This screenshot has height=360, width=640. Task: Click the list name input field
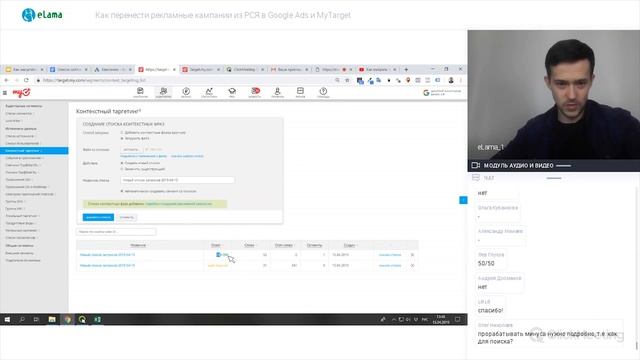click(178, 180)
